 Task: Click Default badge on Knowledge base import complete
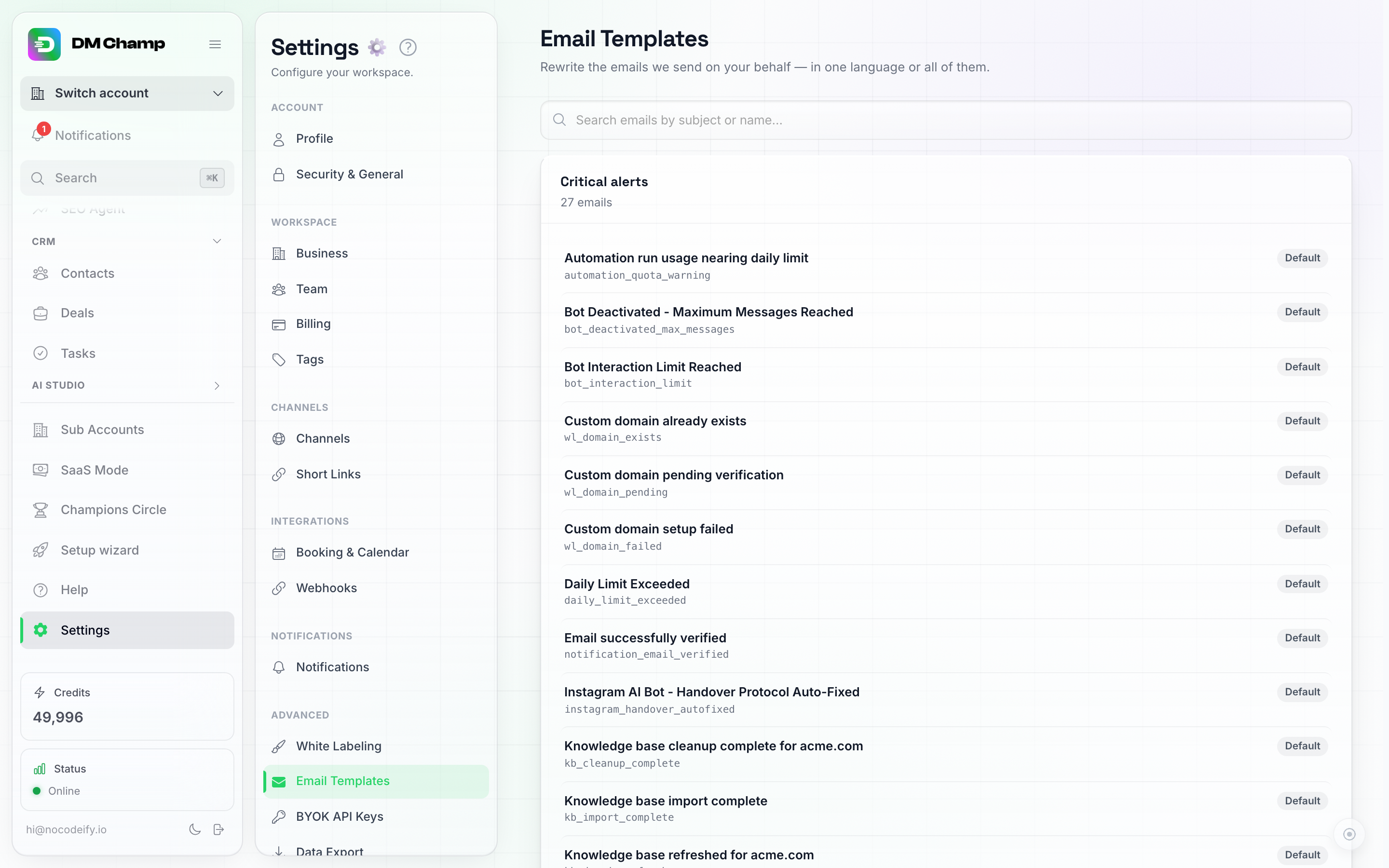(1302, 801)
